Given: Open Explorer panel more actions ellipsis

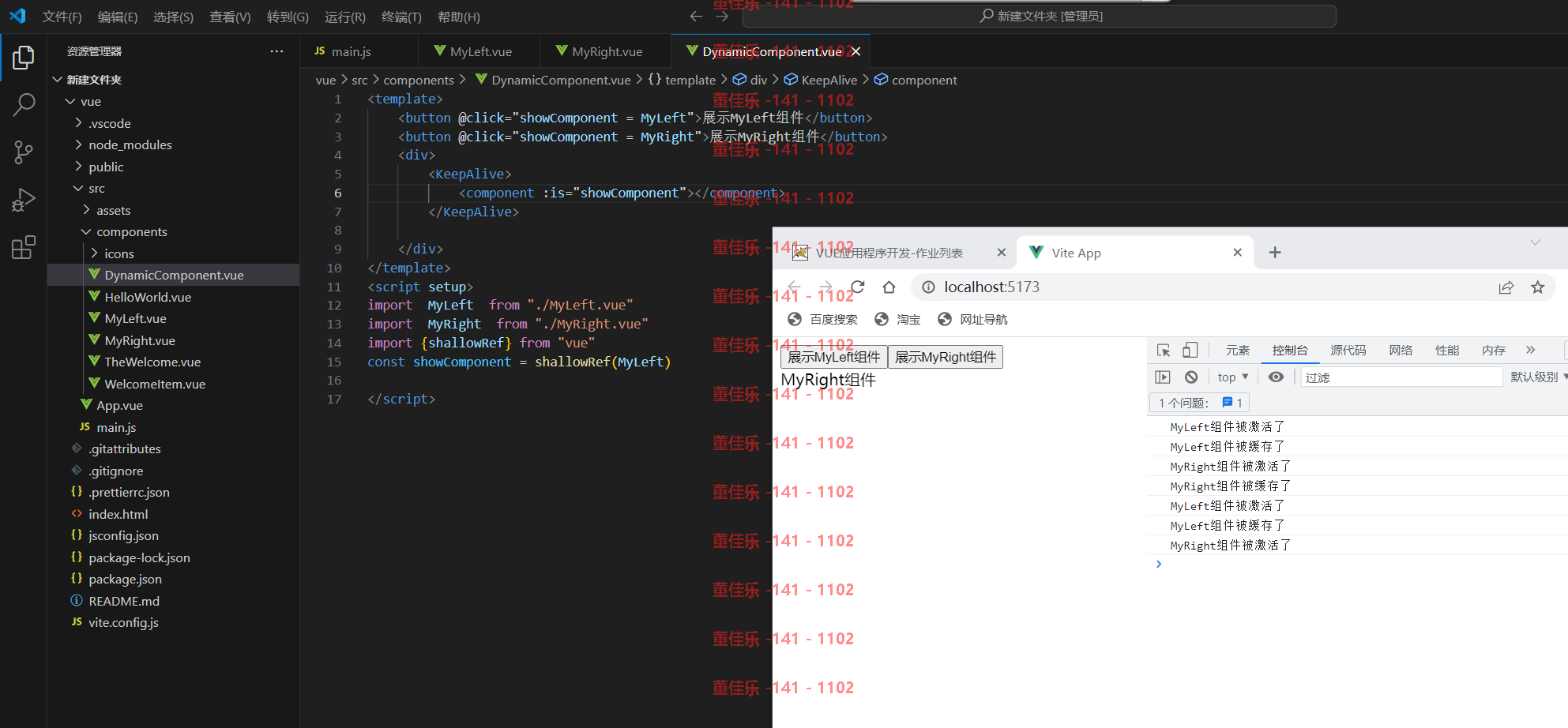Looking at the screenshot, I should [x=276, y=51].
